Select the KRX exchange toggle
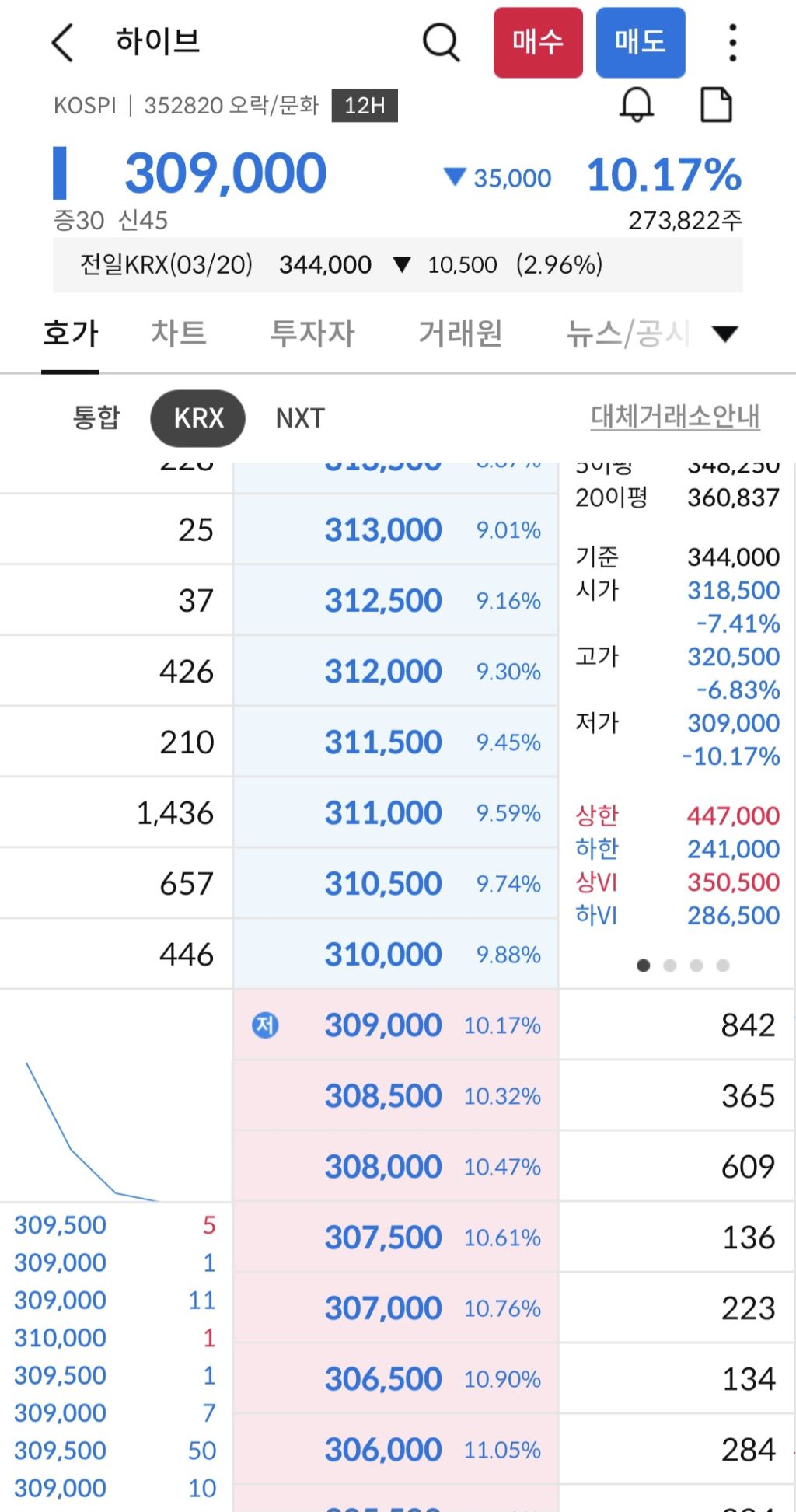796x1512 pixels. pos(198,418)
